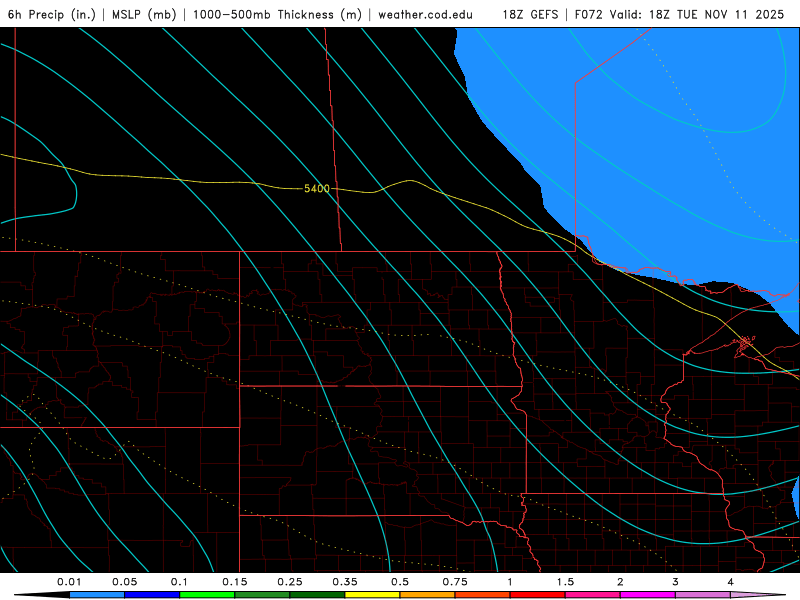Click the 0.75 legend value
The image size is (800, 600).
coord(455,582)
